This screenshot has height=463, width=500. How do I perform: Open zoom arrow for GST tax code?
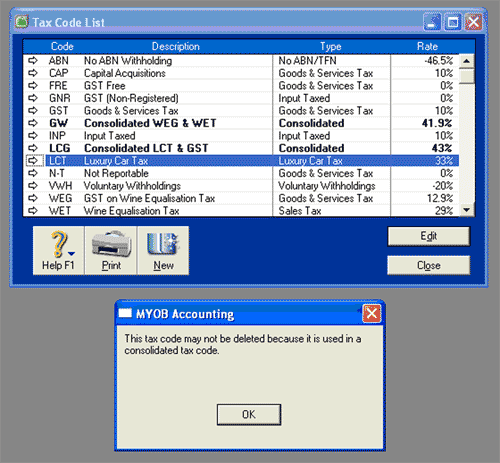(33, 110)
